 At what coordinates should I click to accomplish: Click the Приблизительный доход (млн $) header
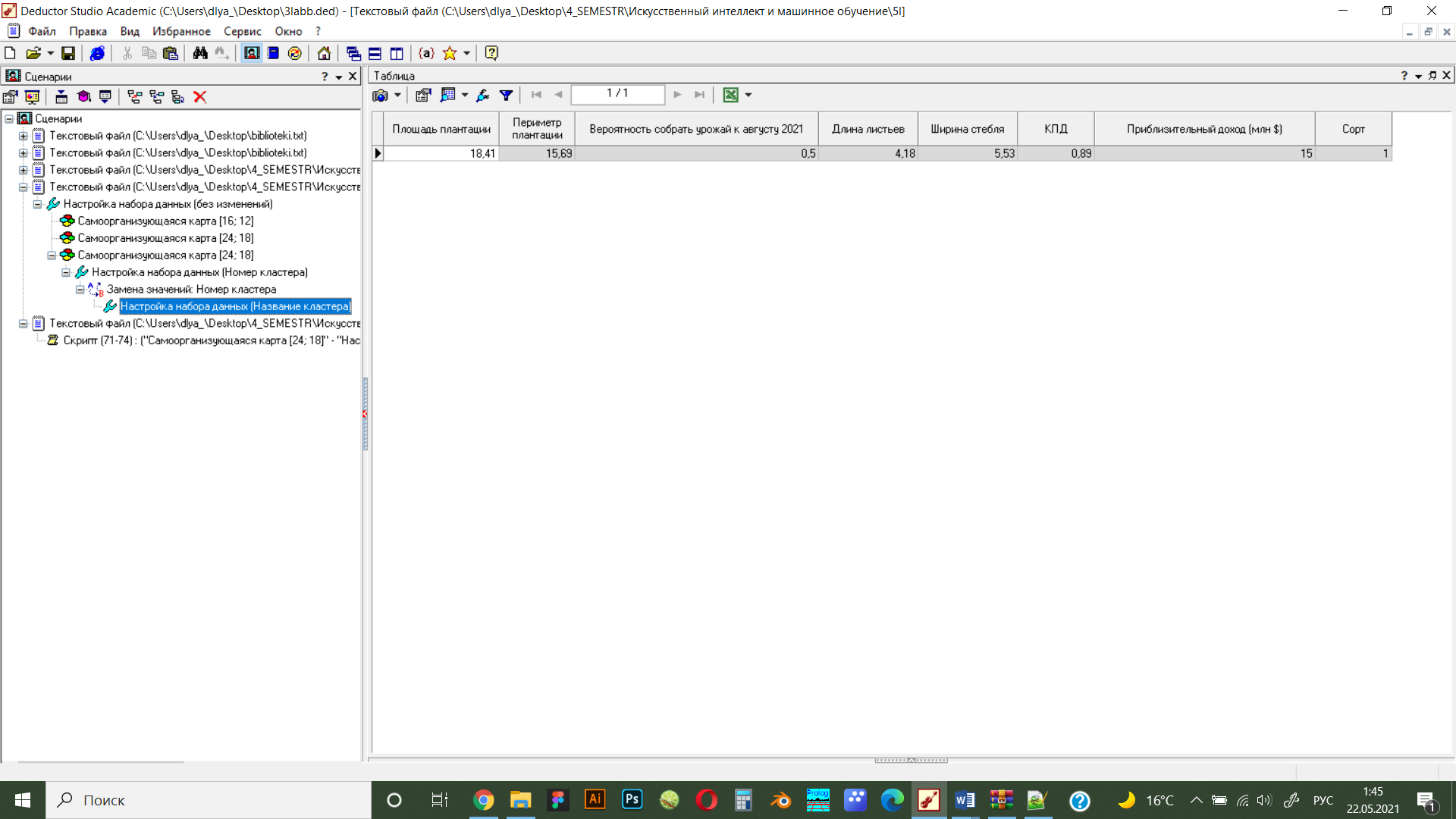[1204, 129]
